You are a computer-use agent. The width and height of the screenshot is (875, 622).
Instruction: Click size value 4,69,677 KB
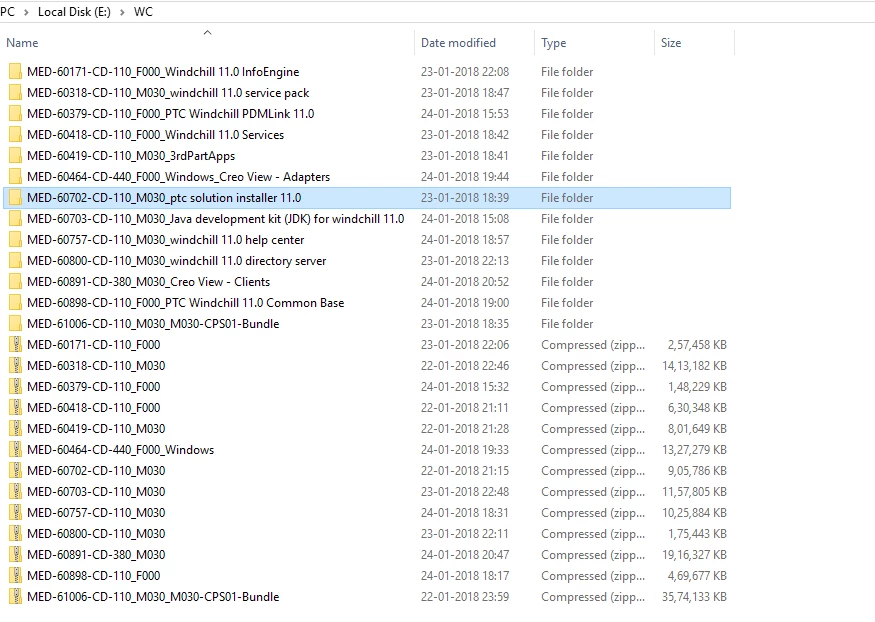pyautogui.click(x=697, y=576)
